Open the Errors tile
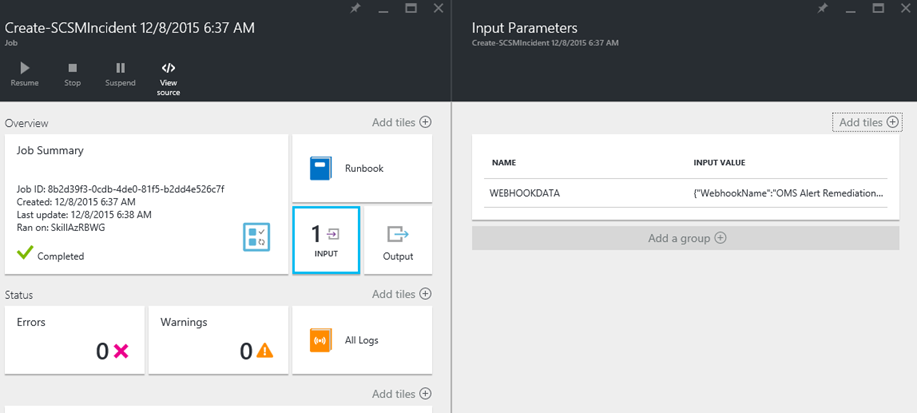 coord(75,340)
